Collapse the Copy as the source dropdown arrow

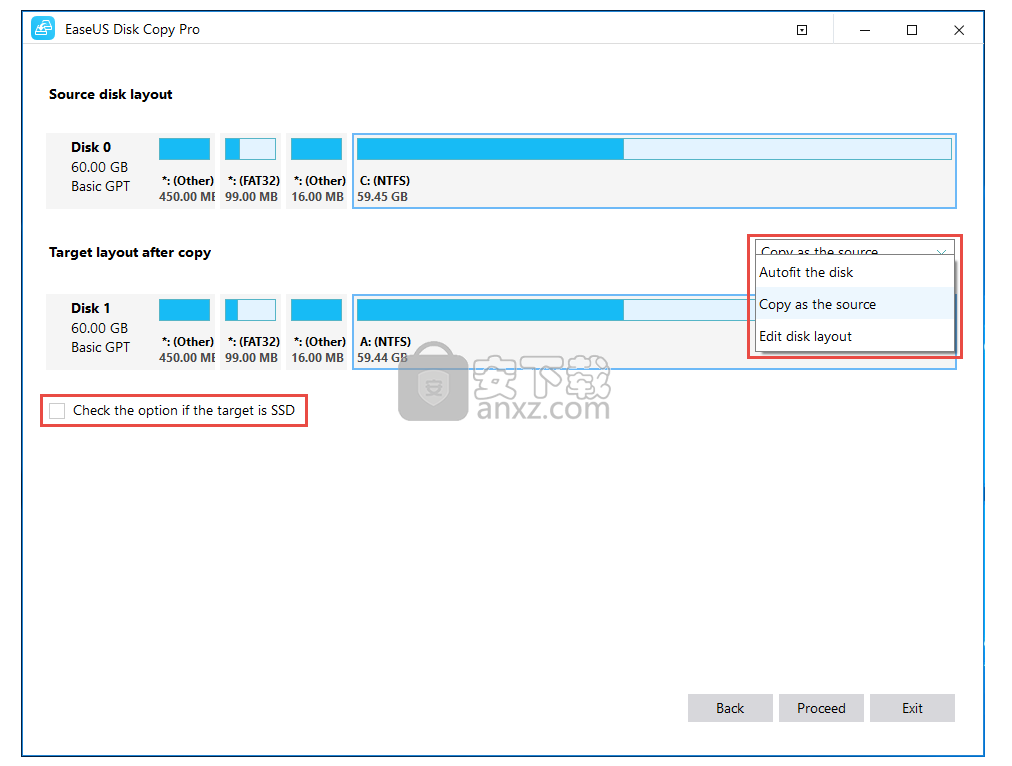click(941, 250)
